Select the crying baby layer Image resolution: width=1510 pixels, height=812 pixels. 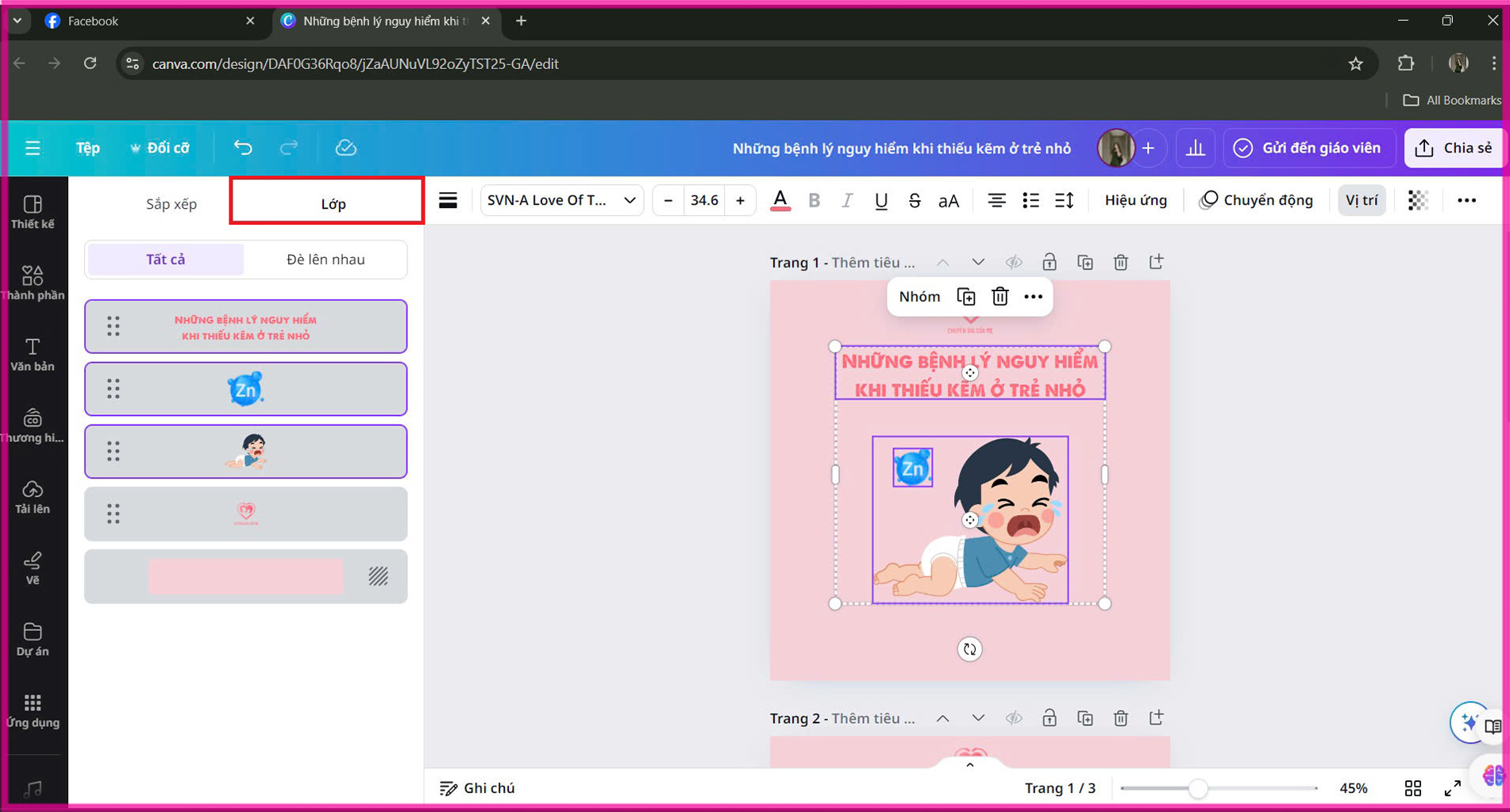pos(246,452)
